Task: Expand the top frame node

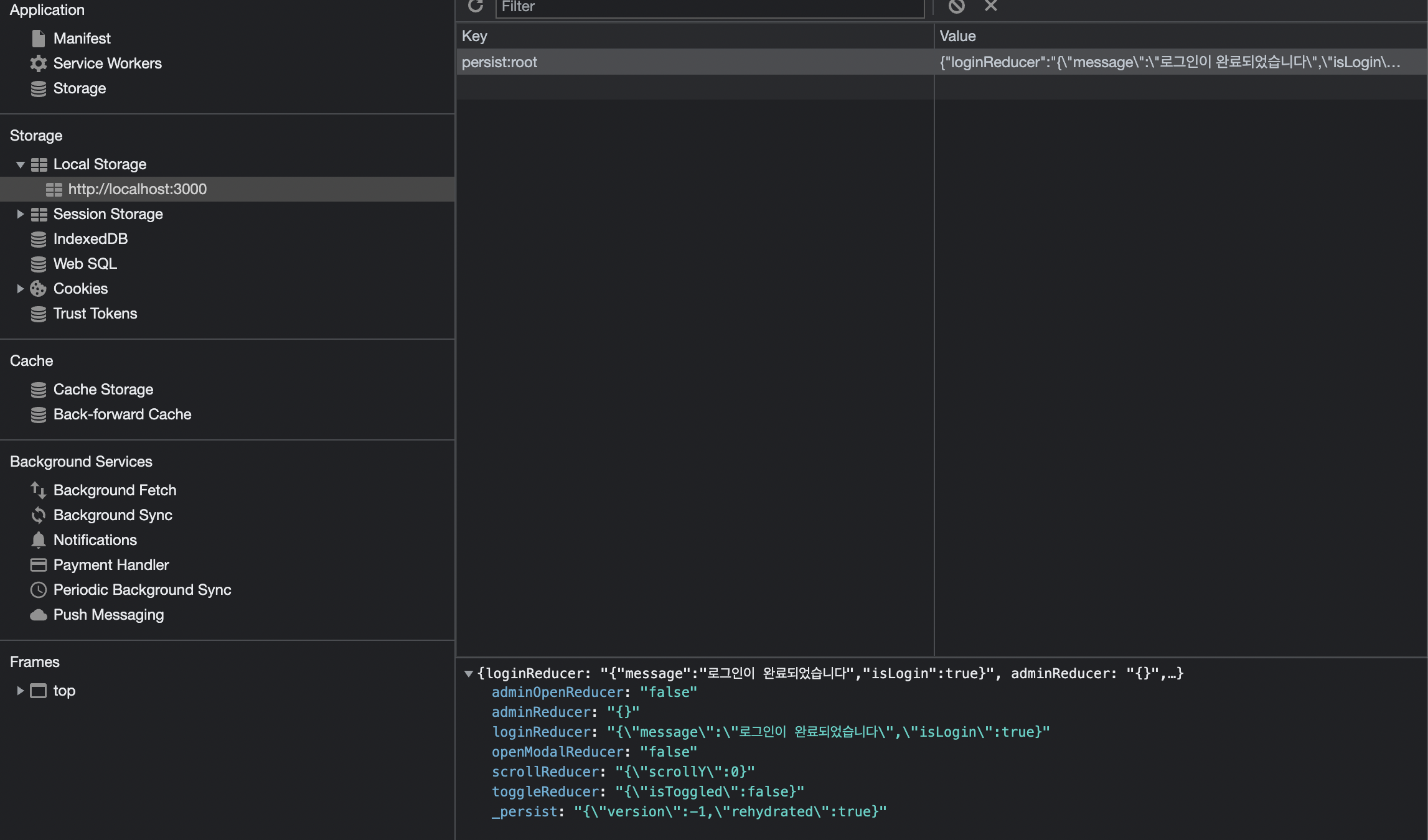Action: tap(20, 691)
